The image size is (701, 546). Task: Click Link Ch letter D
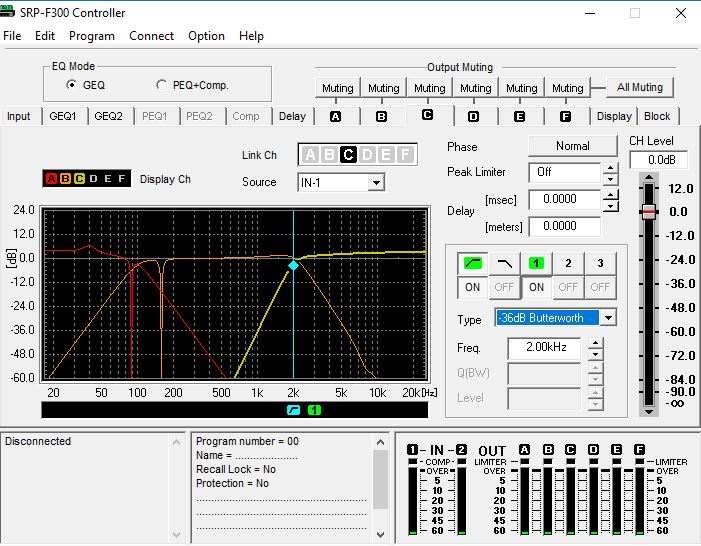[367, 155]
